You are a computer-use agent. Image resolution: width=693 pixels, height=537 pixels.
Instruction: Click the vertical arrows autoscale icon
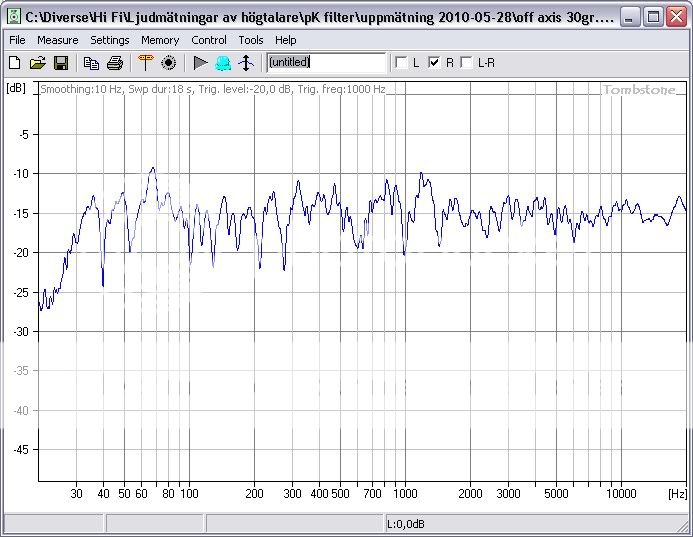click(246, 63)
